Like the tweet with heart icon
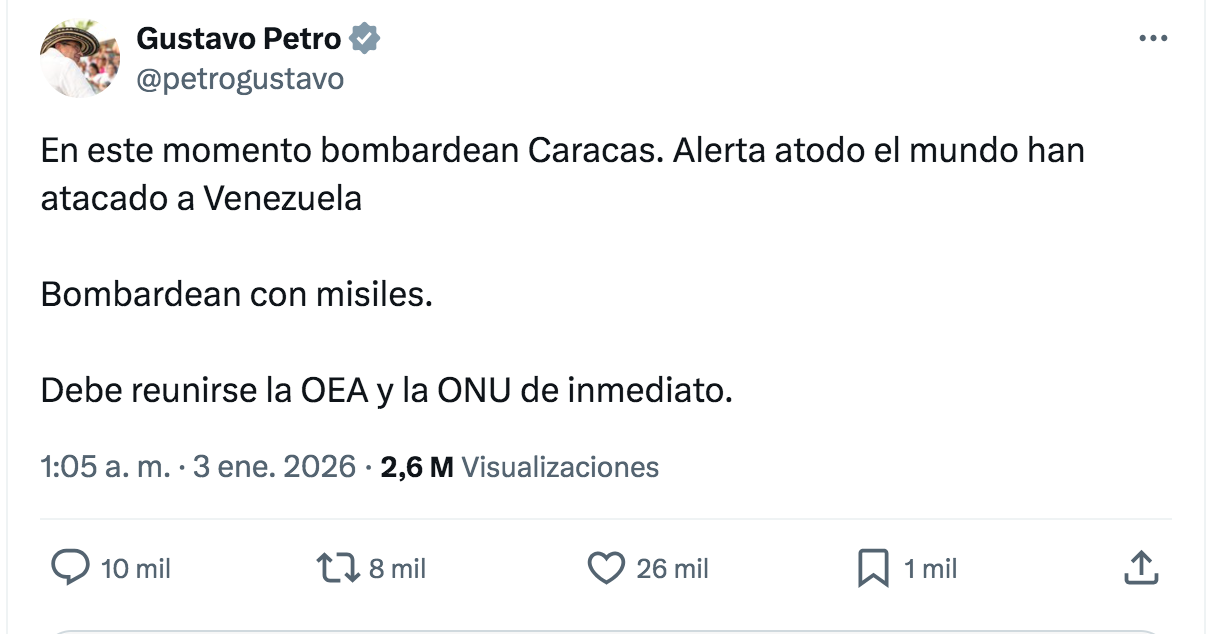This screenshot has height=634, width=1208. (x=604, y=568)
